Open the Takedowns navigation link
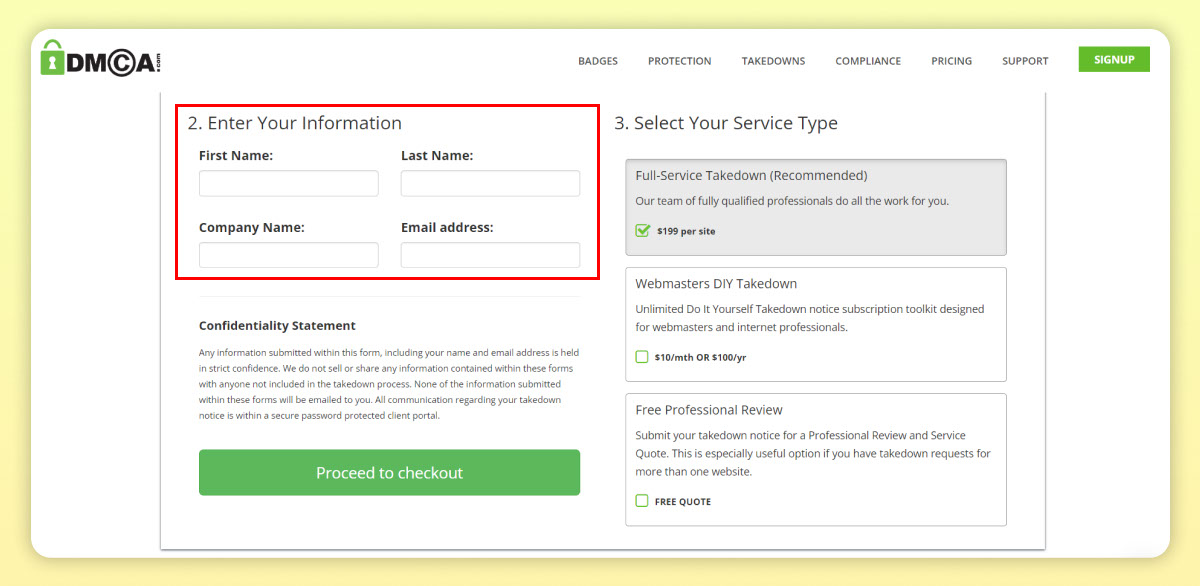This screenshot has height=586, width=1200. point(773,61)
